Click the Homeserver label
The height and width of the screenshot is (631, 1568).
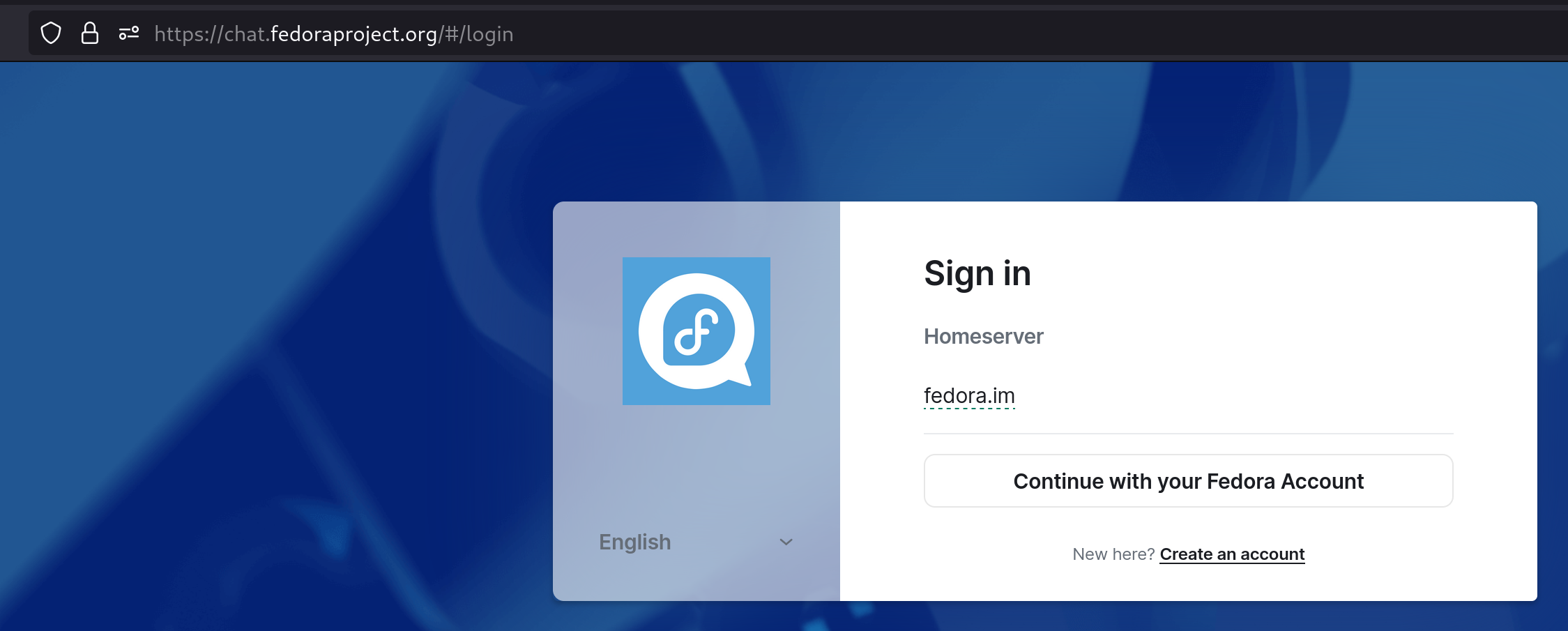(983, 336)
